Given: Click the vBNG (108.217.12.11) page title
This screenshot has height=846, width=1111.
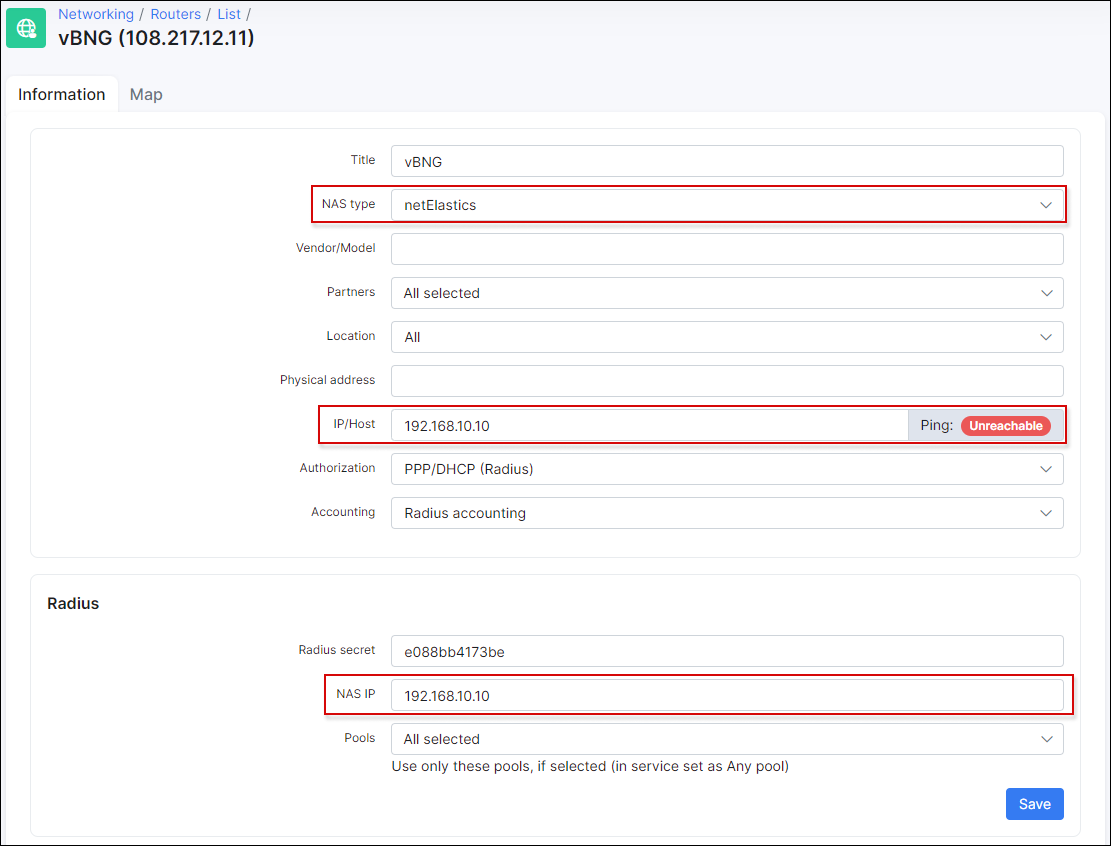Looking at the screenshot, I should coord(156,38).
